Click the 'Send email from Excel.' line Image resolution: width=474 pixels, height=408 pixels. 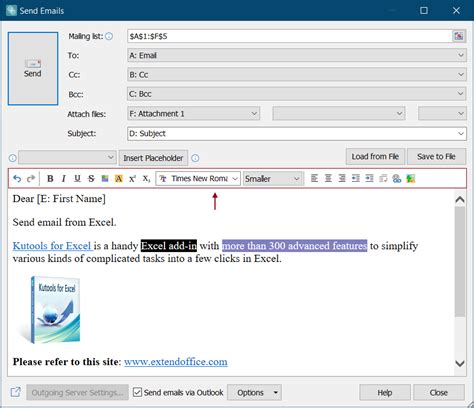tap(64, 222)
